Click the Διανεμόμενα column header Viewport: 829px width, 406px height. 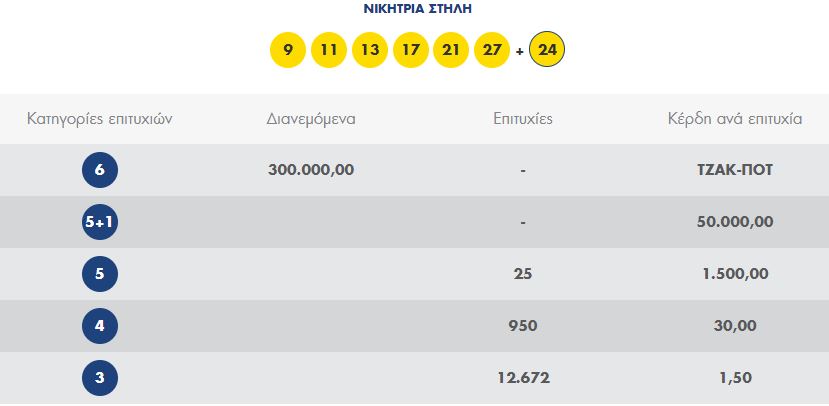point(311,119)
